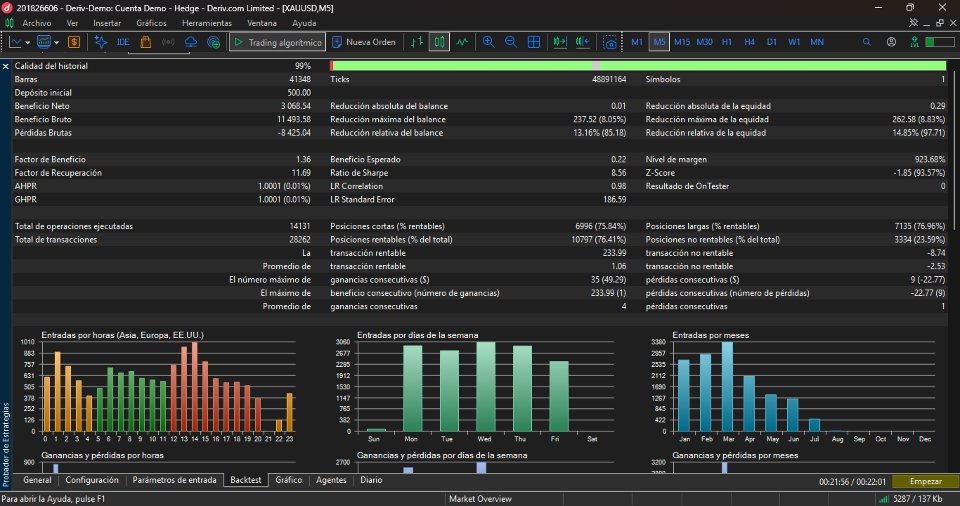Open the Herramientas menu
The width and height of the screenshot is (960, 506).
pos(207,23)
